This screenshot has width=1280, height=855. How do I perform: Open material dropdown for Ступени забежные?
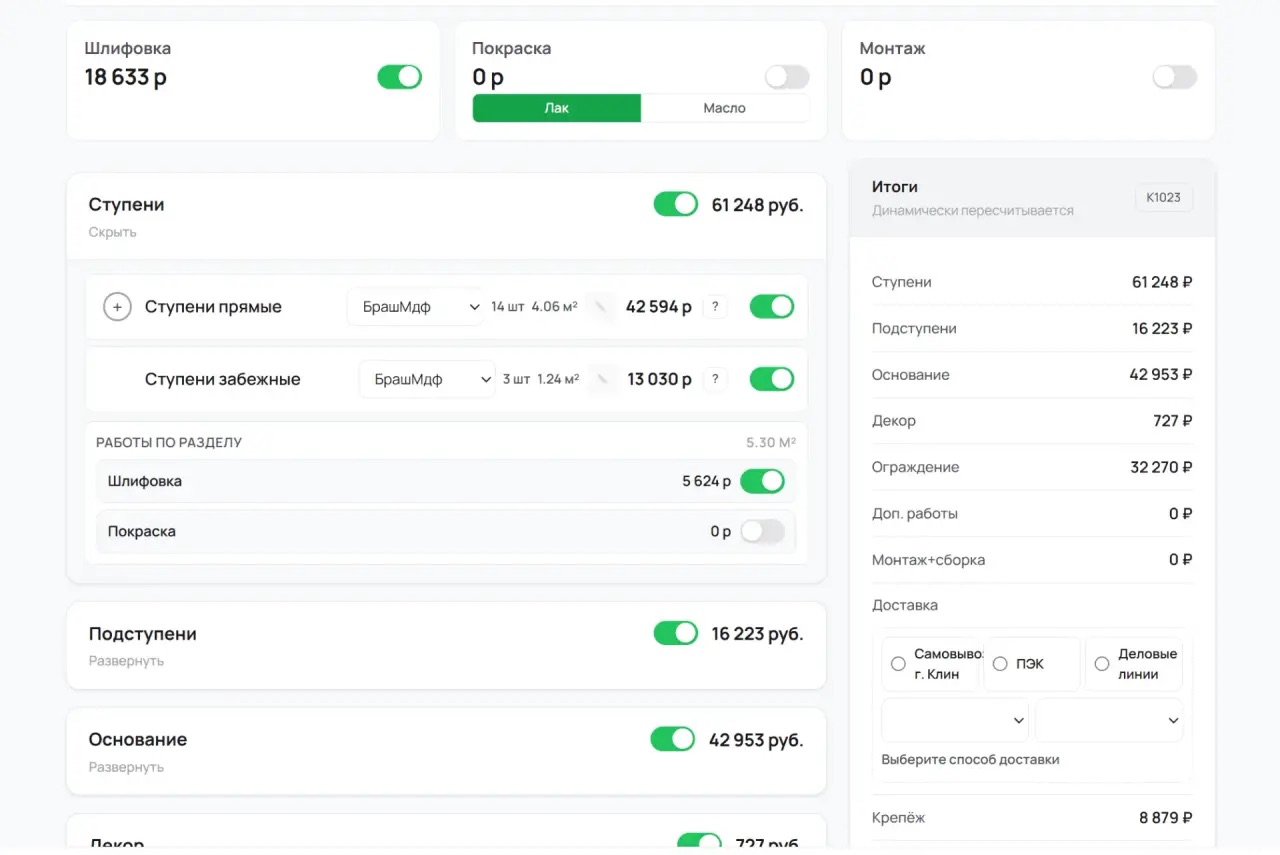click(427, 379)
